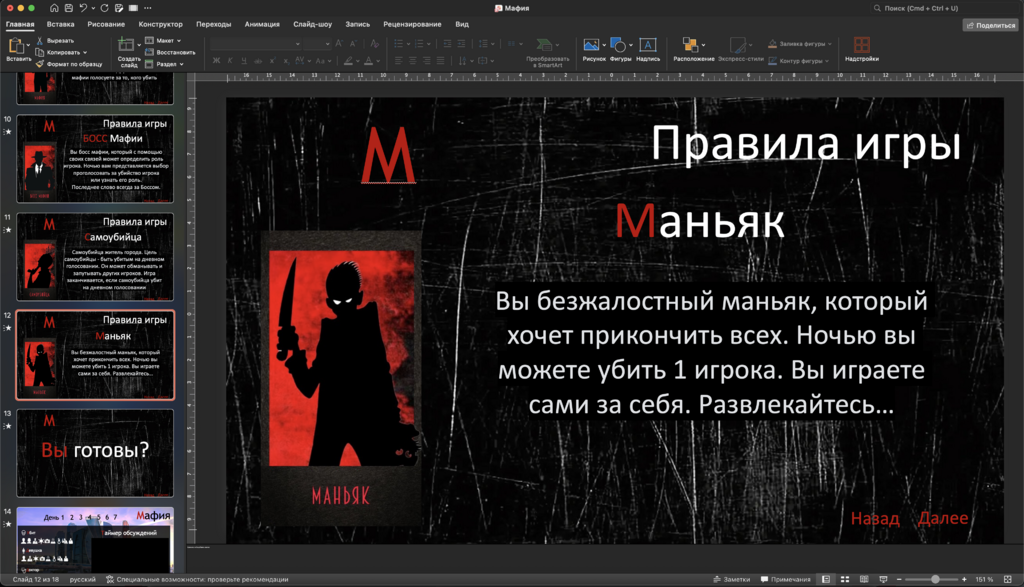Open the Конструктор tab
Image resolution: width=1024 pixels, height=587 pixels.
point(160,24)
